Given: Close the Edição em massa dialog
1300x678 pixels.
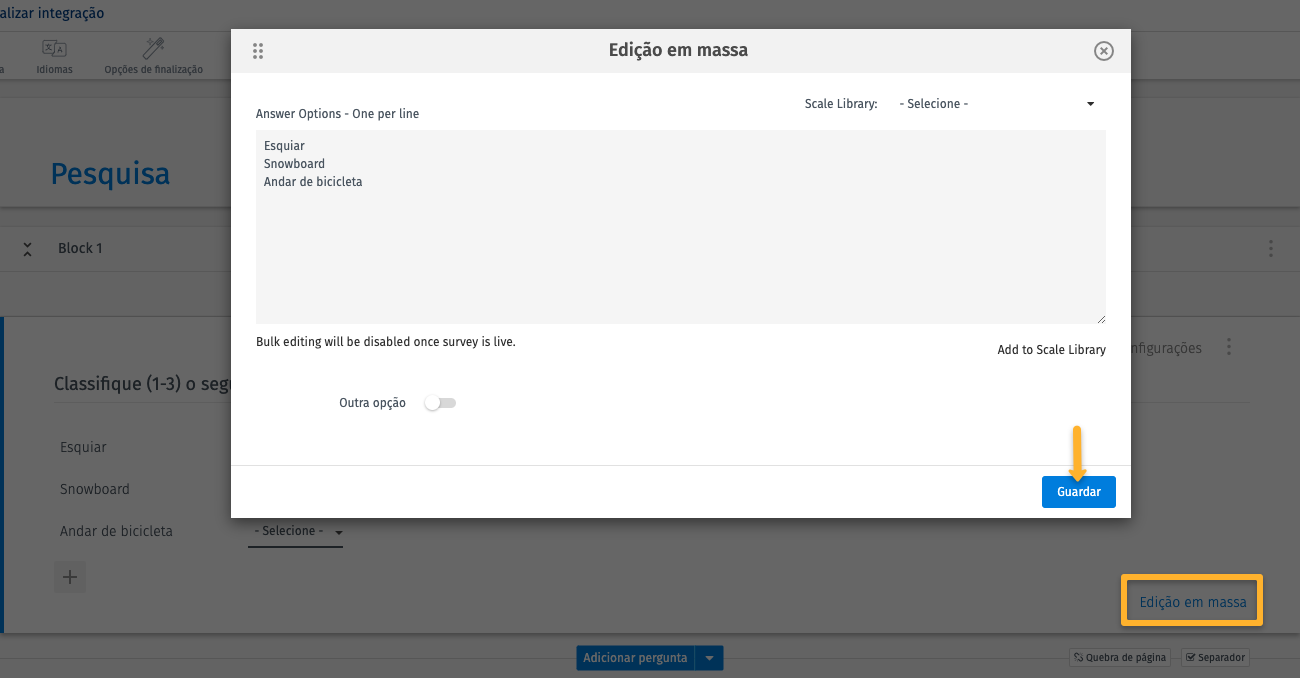Looking at the screenshot, I should [x=1104, y=51].
